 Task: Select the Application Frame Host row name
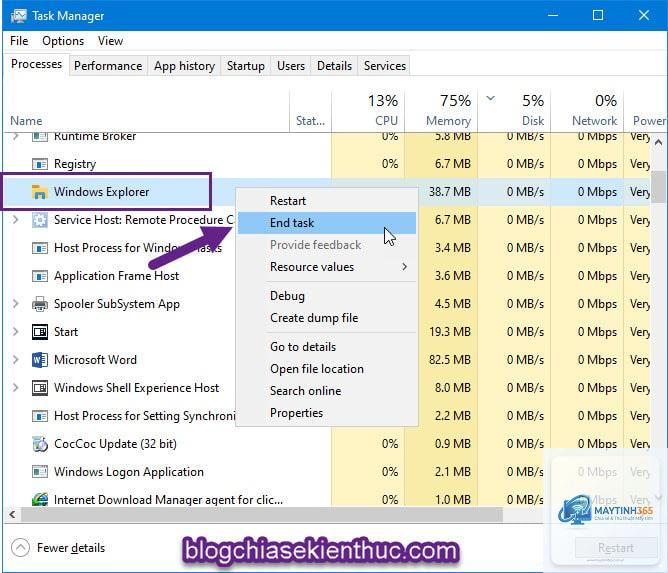[x=116, y=276]
